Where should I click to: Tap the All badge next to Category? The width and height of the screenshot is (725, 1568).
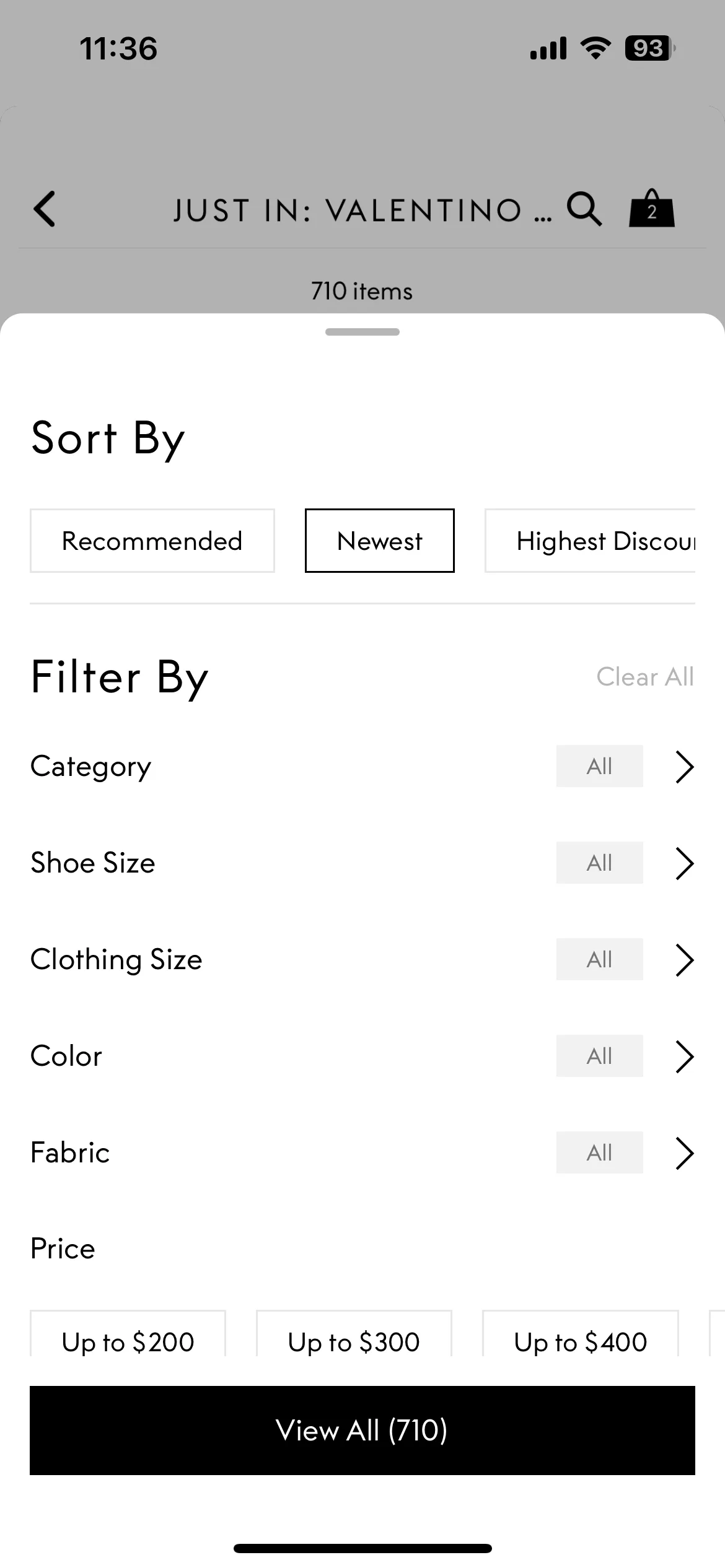coord(600,766)
